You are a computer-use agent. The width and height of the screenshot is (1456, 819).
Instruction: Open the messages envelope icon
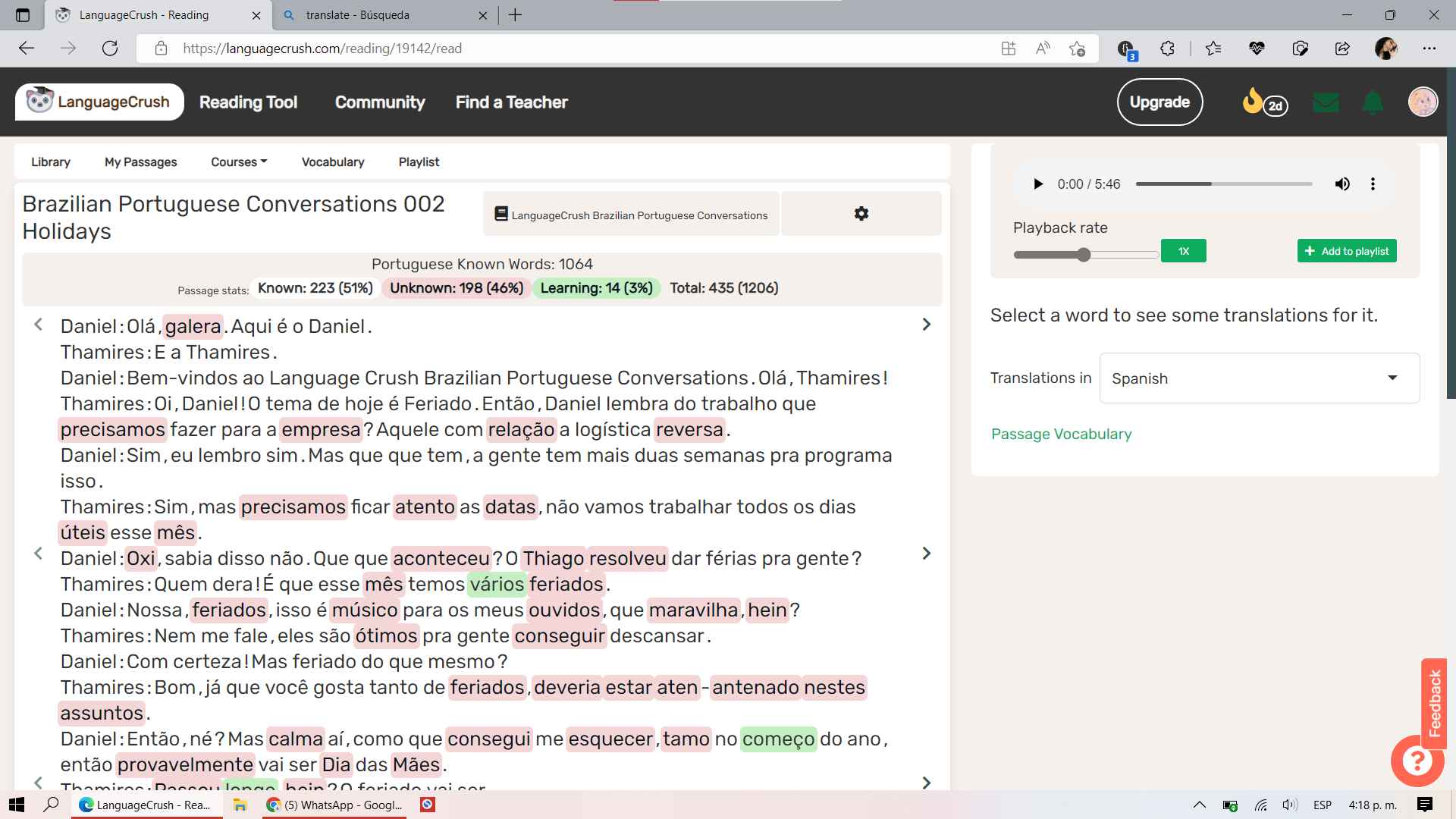coord(1326,102)
